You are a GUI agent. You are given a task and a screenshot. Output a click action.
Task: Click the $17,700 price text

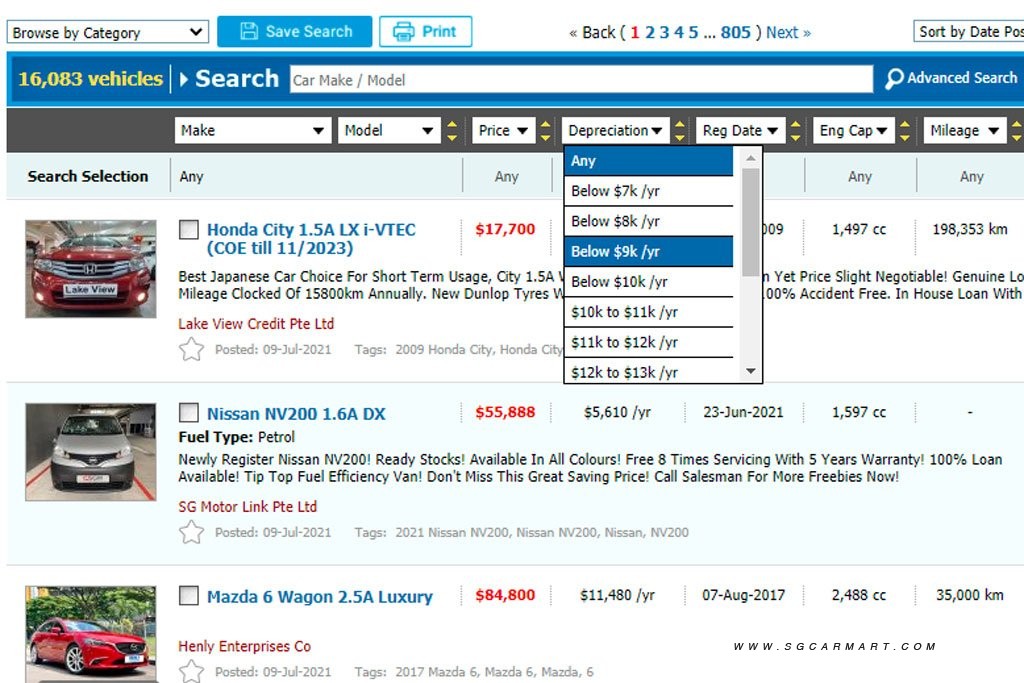click(x=505, y=229)
